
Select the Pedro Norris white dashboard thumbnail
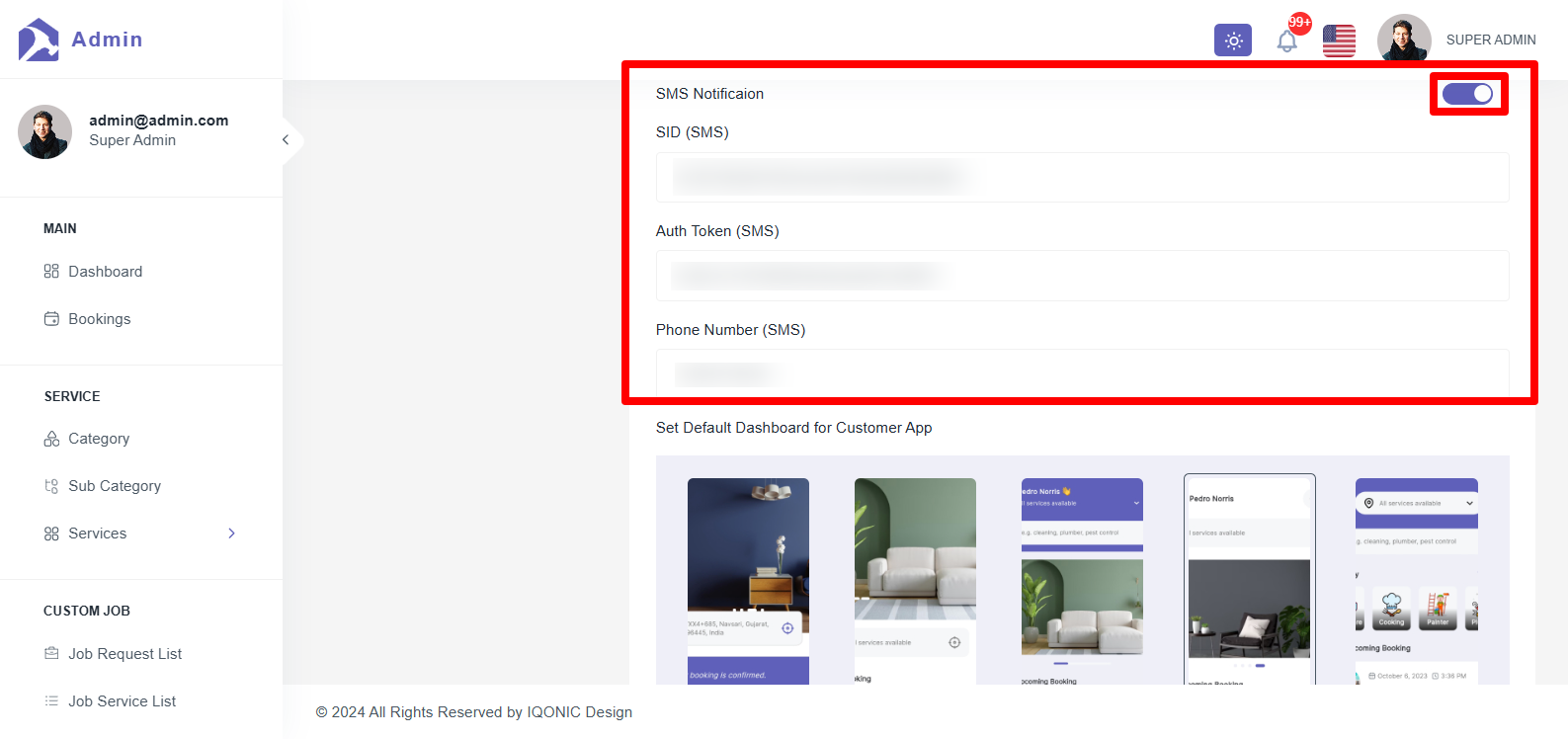(1250, 580)
